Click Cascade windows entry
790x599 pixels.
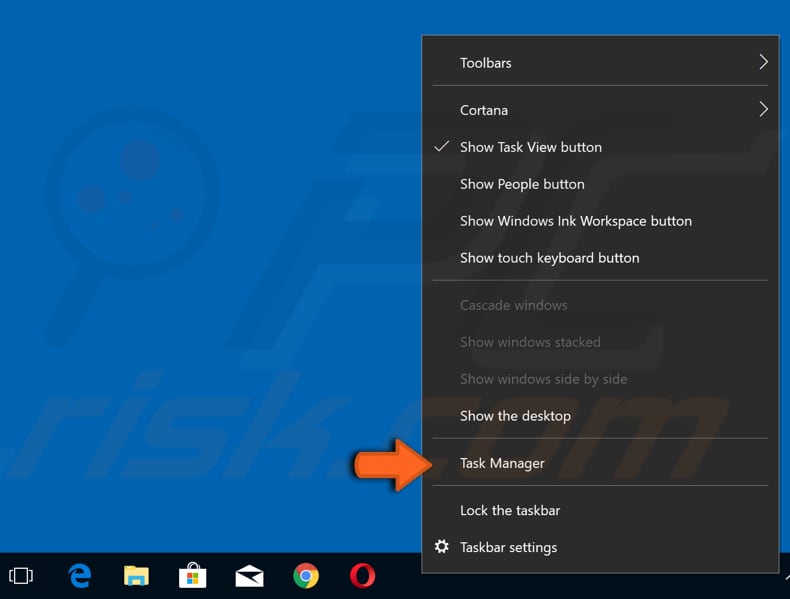pyautogui.click(x=600, y=305)
